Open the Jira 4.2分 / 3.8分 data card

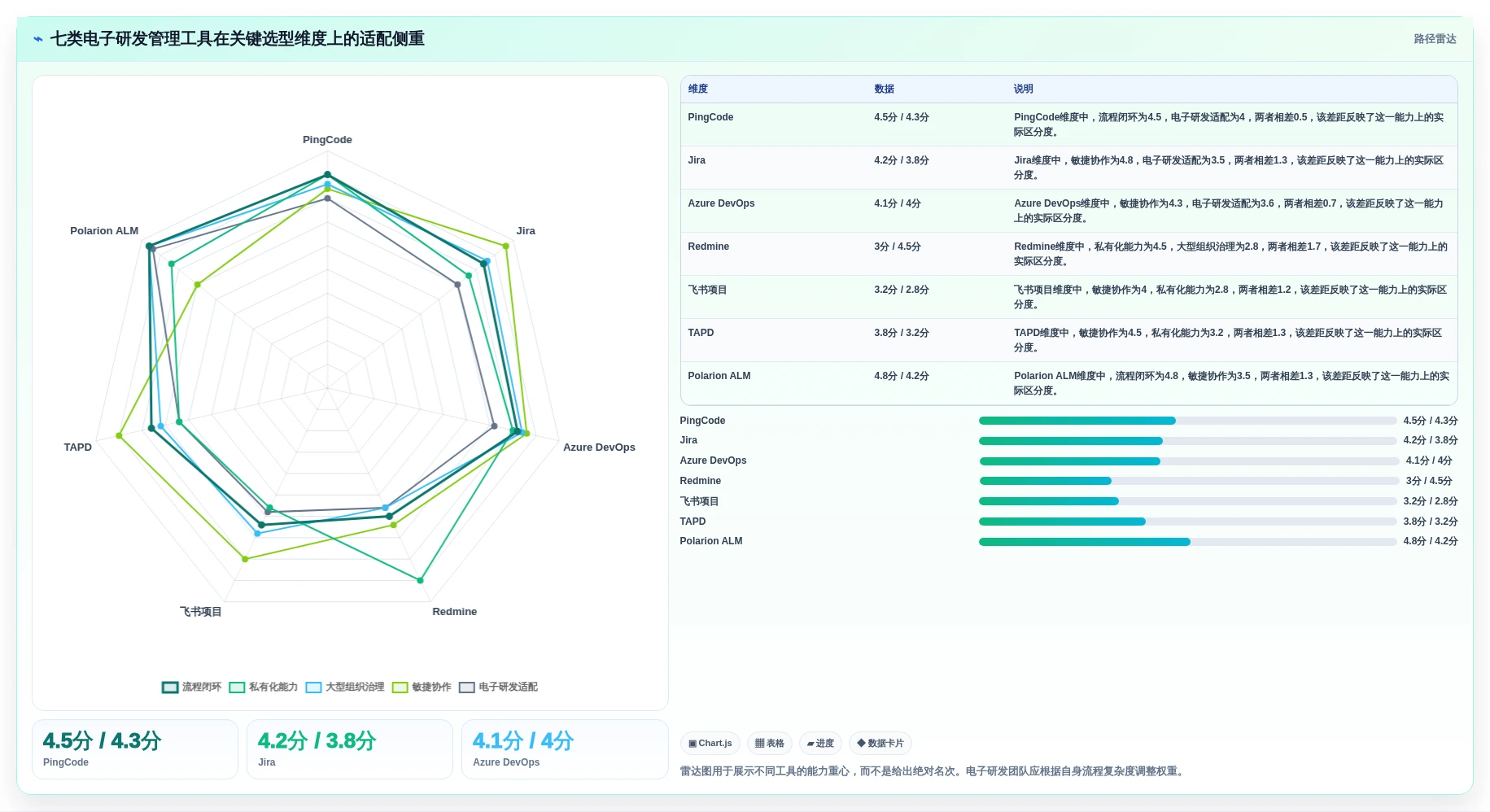point(350,749)
